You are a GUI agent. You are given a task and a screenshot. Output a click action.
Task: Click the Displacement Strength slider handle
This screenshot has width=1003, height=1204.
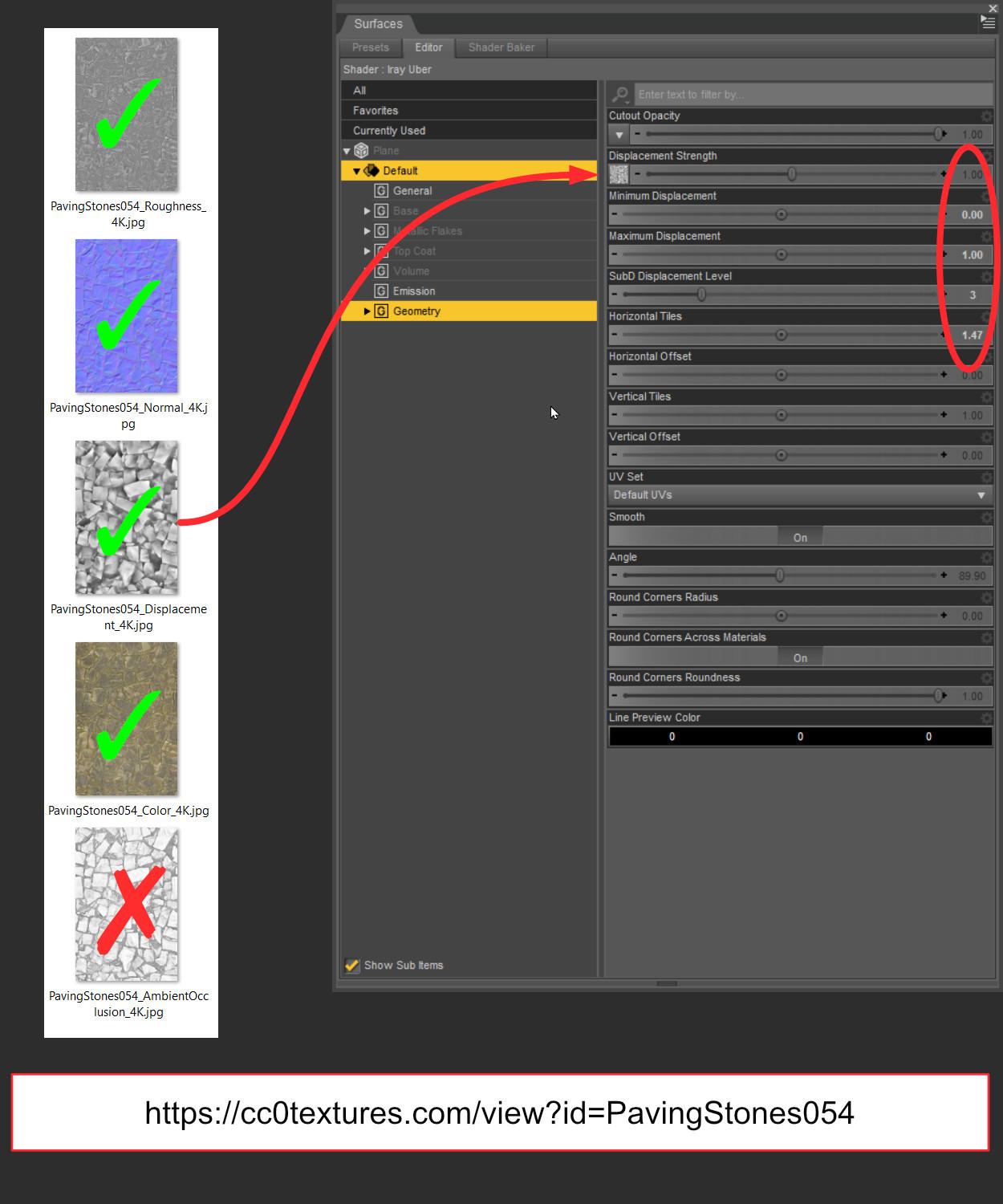792,174
